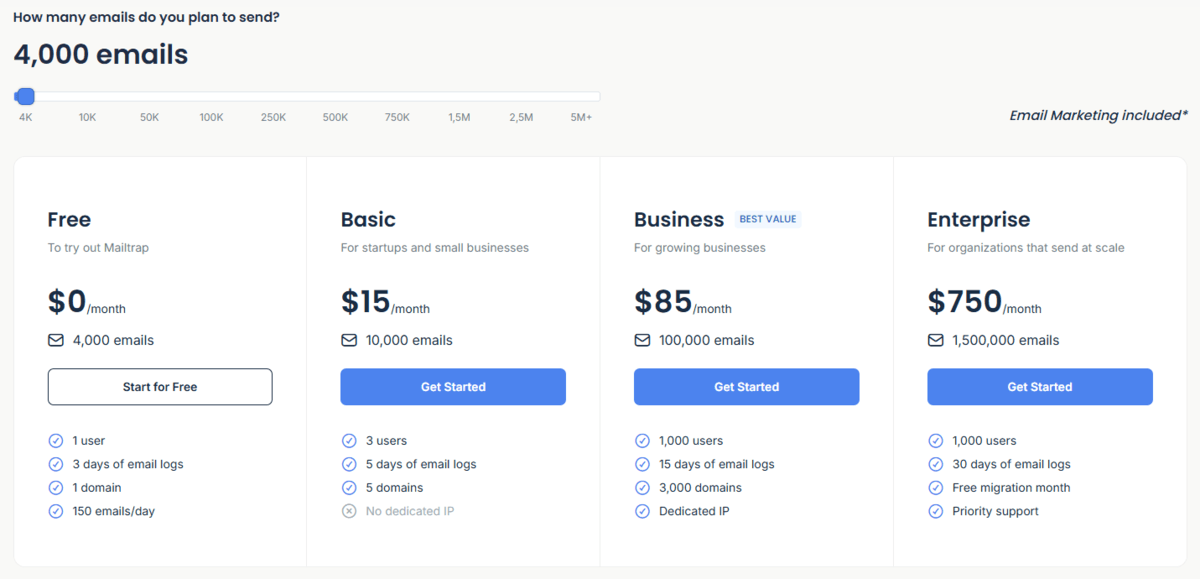Click Get Started on the Enterprise plan
1200x579 pixels.
point(1039,387)
